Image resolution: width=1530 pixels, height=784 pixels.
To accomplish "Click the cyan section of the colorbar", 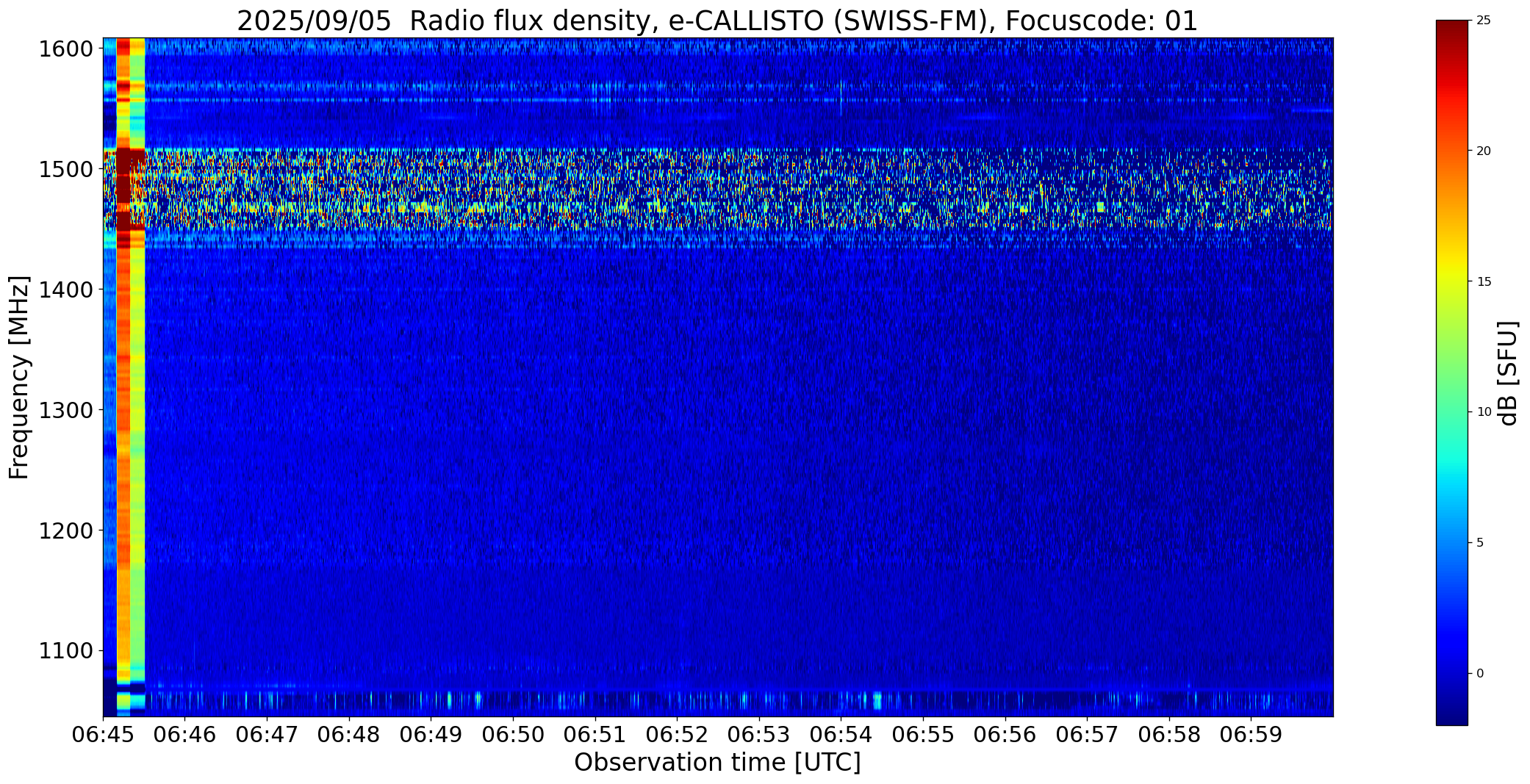I will (x=1451, y=470).
